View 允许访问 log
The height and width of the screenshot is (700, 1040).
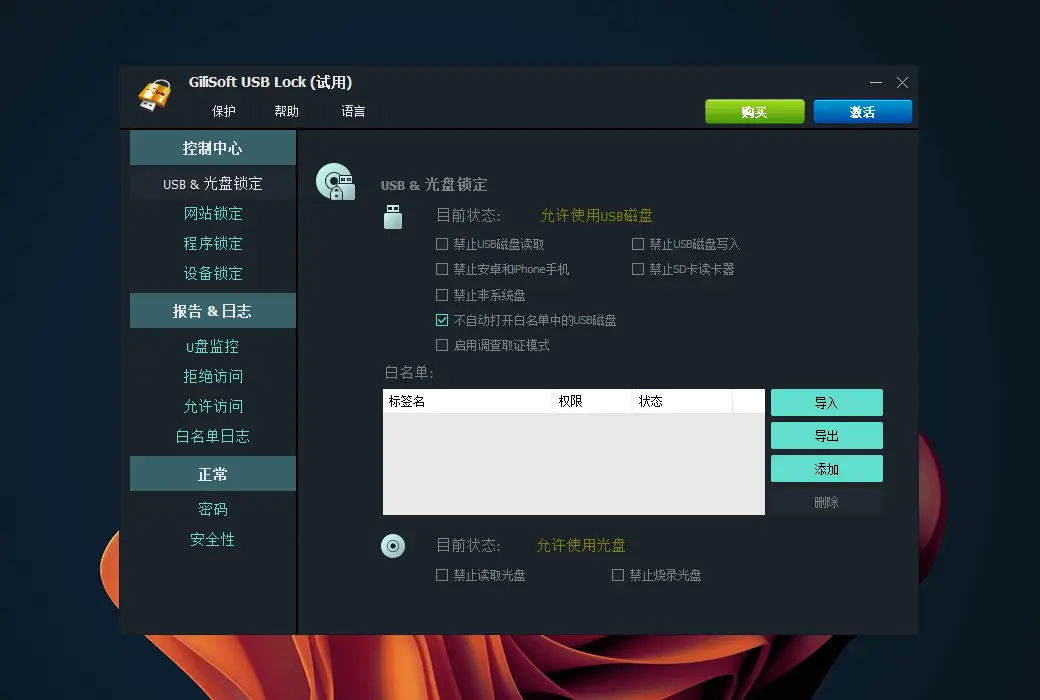tap(213, 406)
